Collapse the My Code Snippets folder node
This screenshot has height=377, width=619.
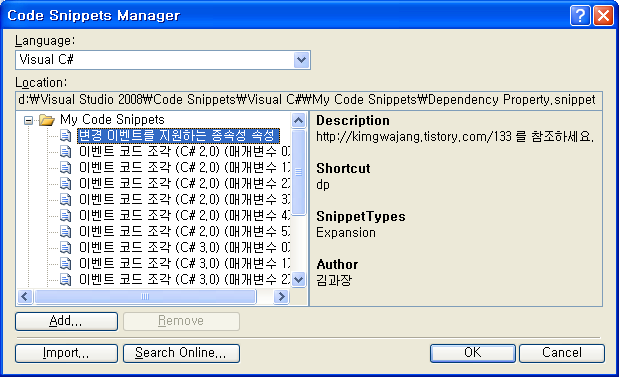click(x=28, y=120)
